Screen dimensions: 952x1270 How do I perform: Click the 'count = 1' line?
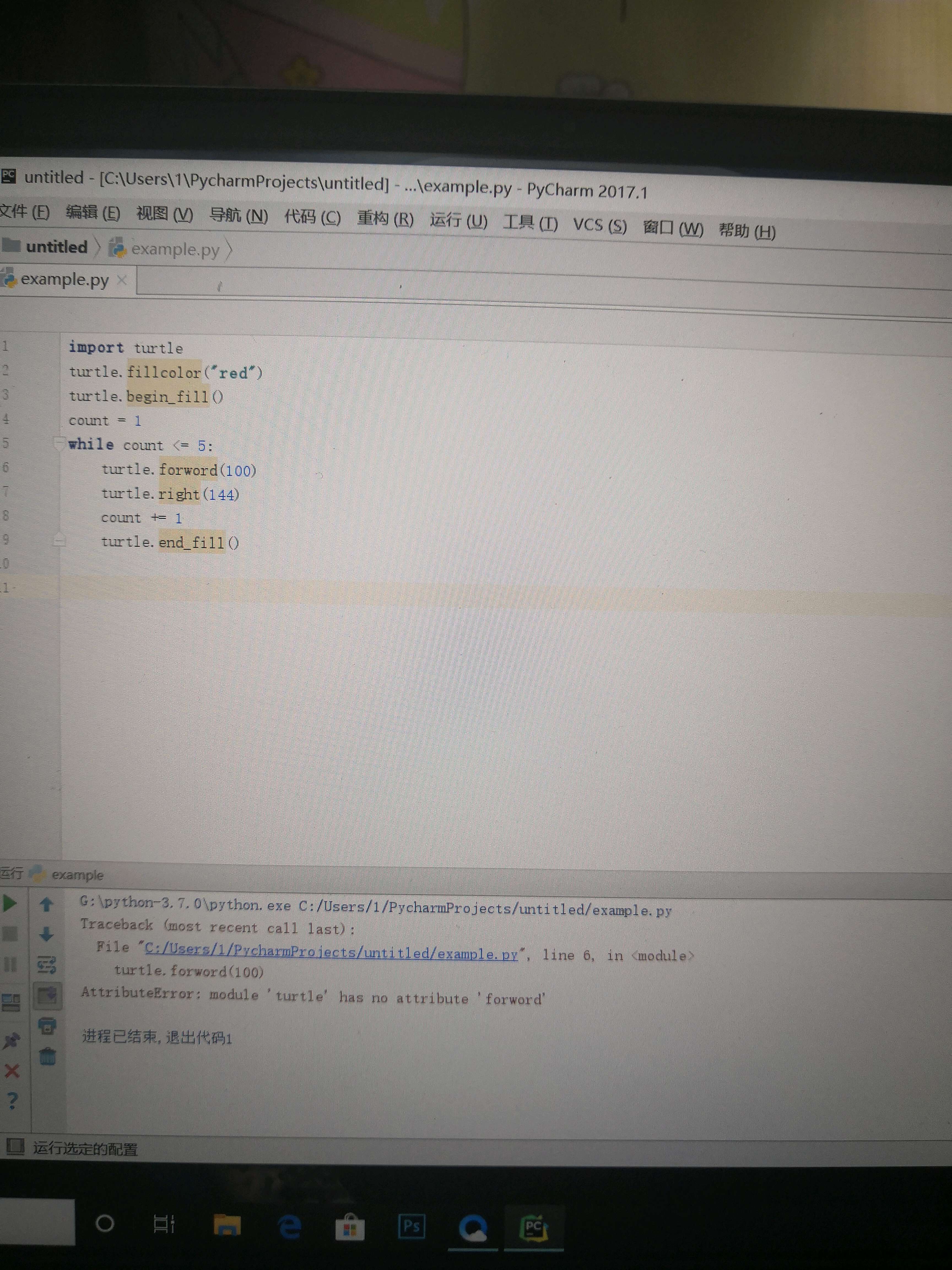(105, 420)
